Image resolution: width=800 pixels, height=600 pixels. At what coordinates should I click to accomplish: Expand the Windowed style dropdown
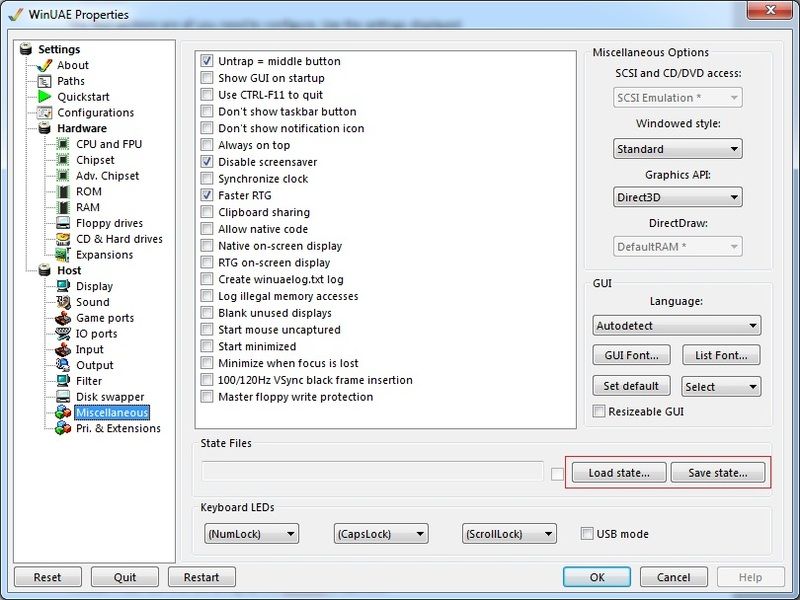click(x=677, y=149)
